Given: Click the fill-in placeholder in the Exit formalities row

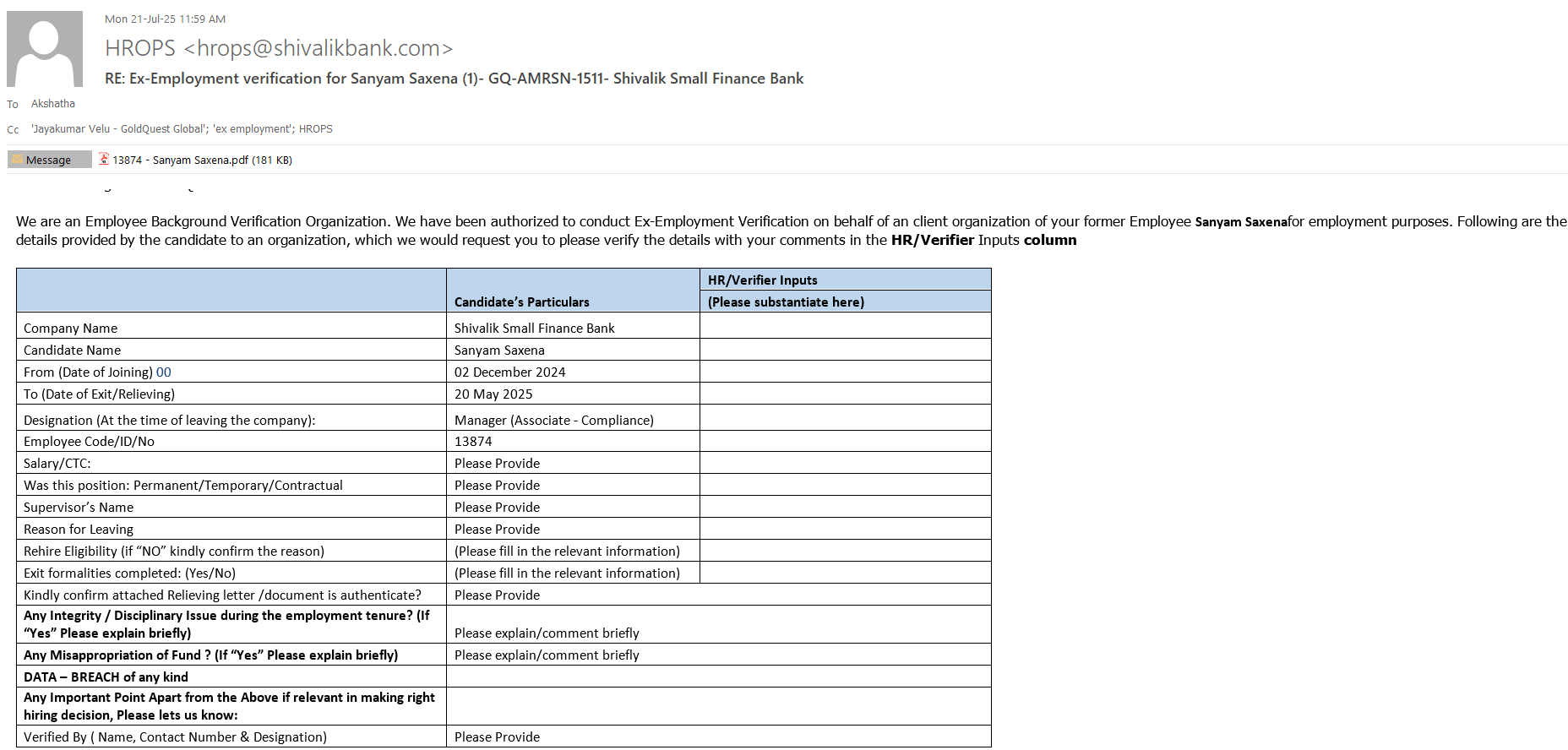Looking at the screenshot, I should pyautogui.click(x=567, y=573).
